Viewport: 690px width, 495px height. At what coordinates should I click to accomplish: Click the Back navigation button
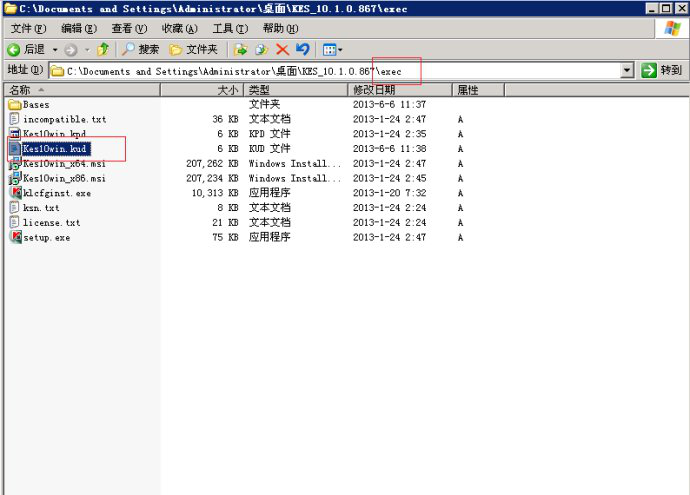[x=26, y=49]
